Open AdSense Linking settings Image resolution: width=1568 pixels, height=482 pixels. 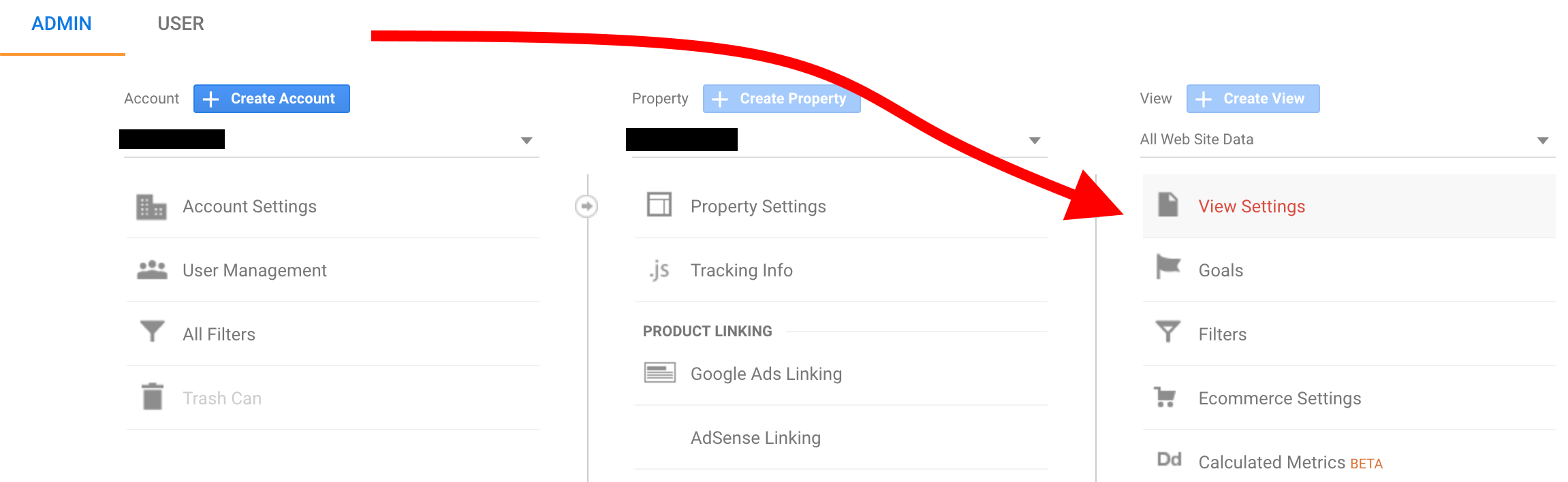pyautogui.click(x=755, y=438)
